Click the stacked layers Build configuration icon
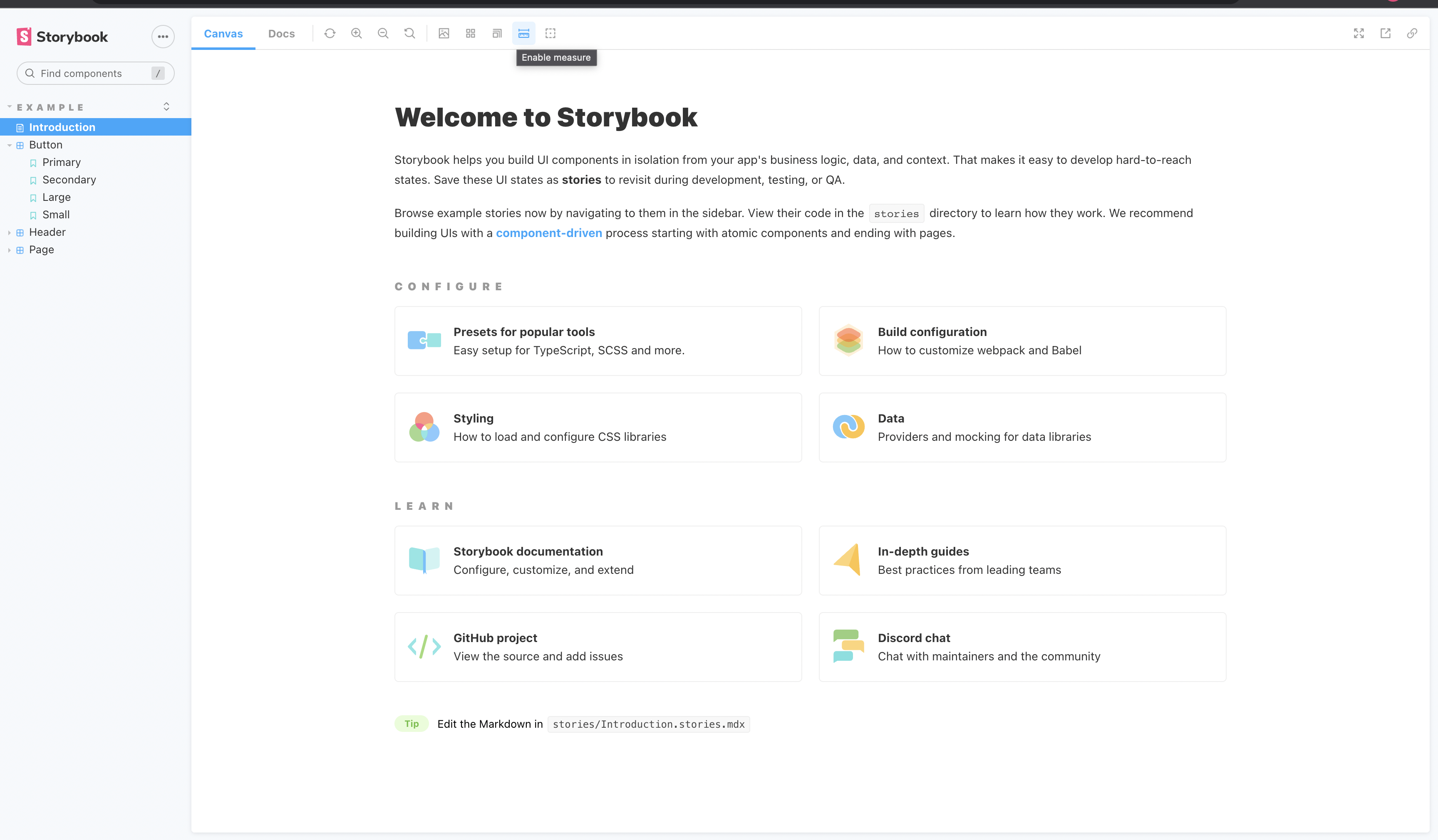 (x=848, y=341)
